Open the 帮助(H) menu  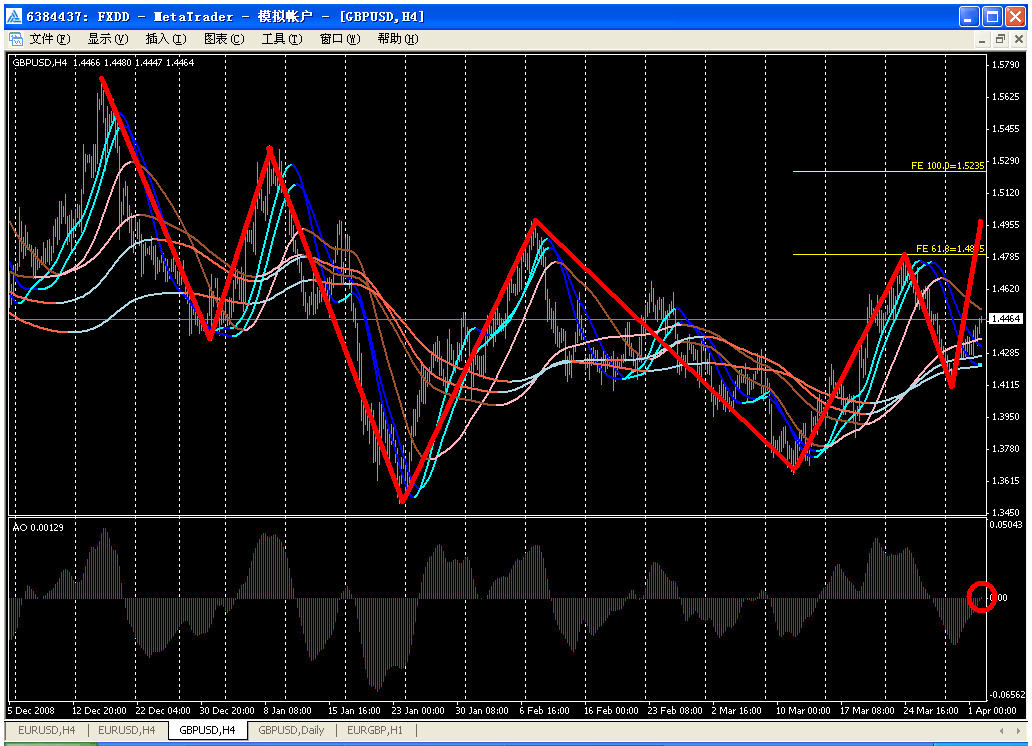pyautogui.click(x=397, y=39)
